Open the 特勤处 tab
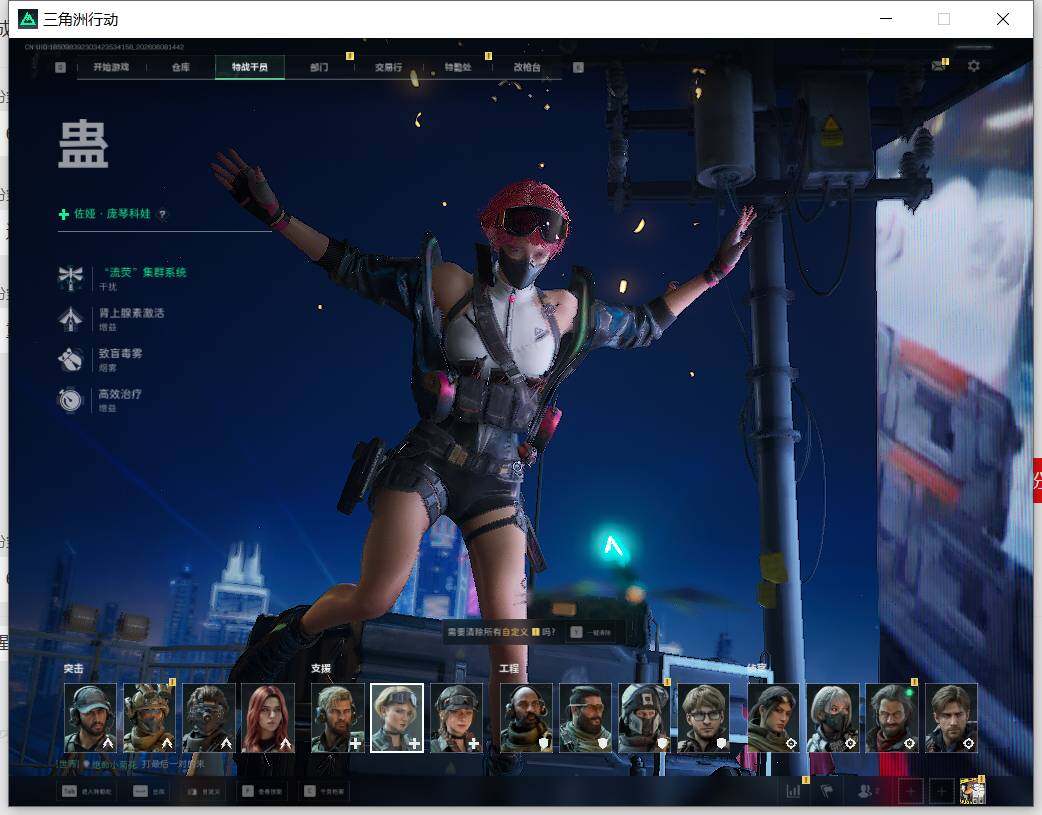 [x=458, y=67]
